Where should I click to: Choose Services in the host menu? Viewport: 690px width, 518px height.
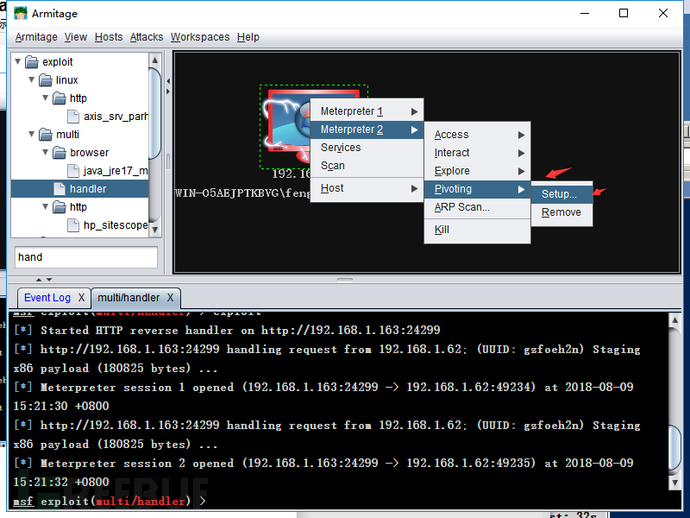click(x=367, y=147)
